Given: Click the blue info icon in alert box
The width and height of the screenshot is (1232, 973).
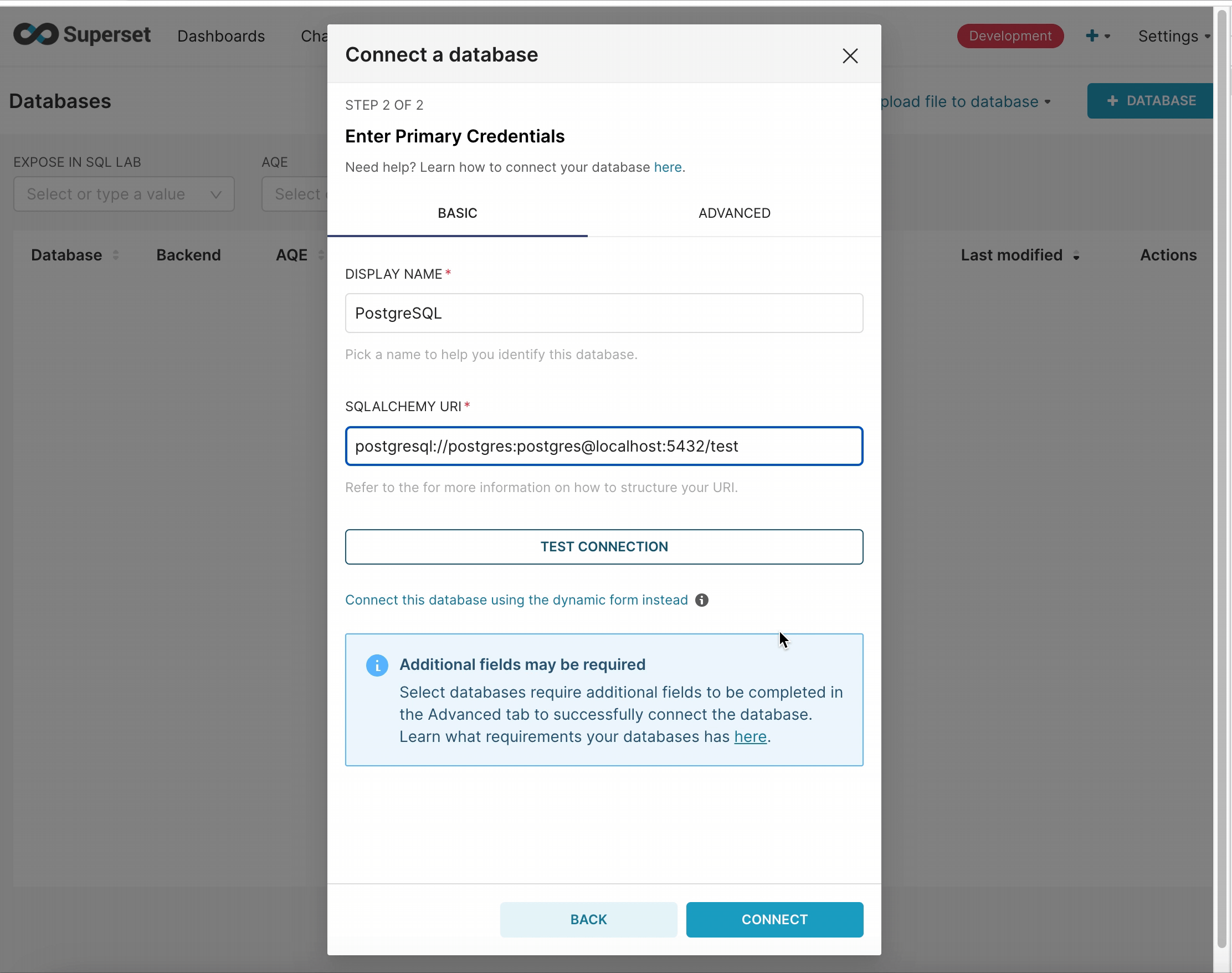Looking at the screenshot, I should point(377,665).
